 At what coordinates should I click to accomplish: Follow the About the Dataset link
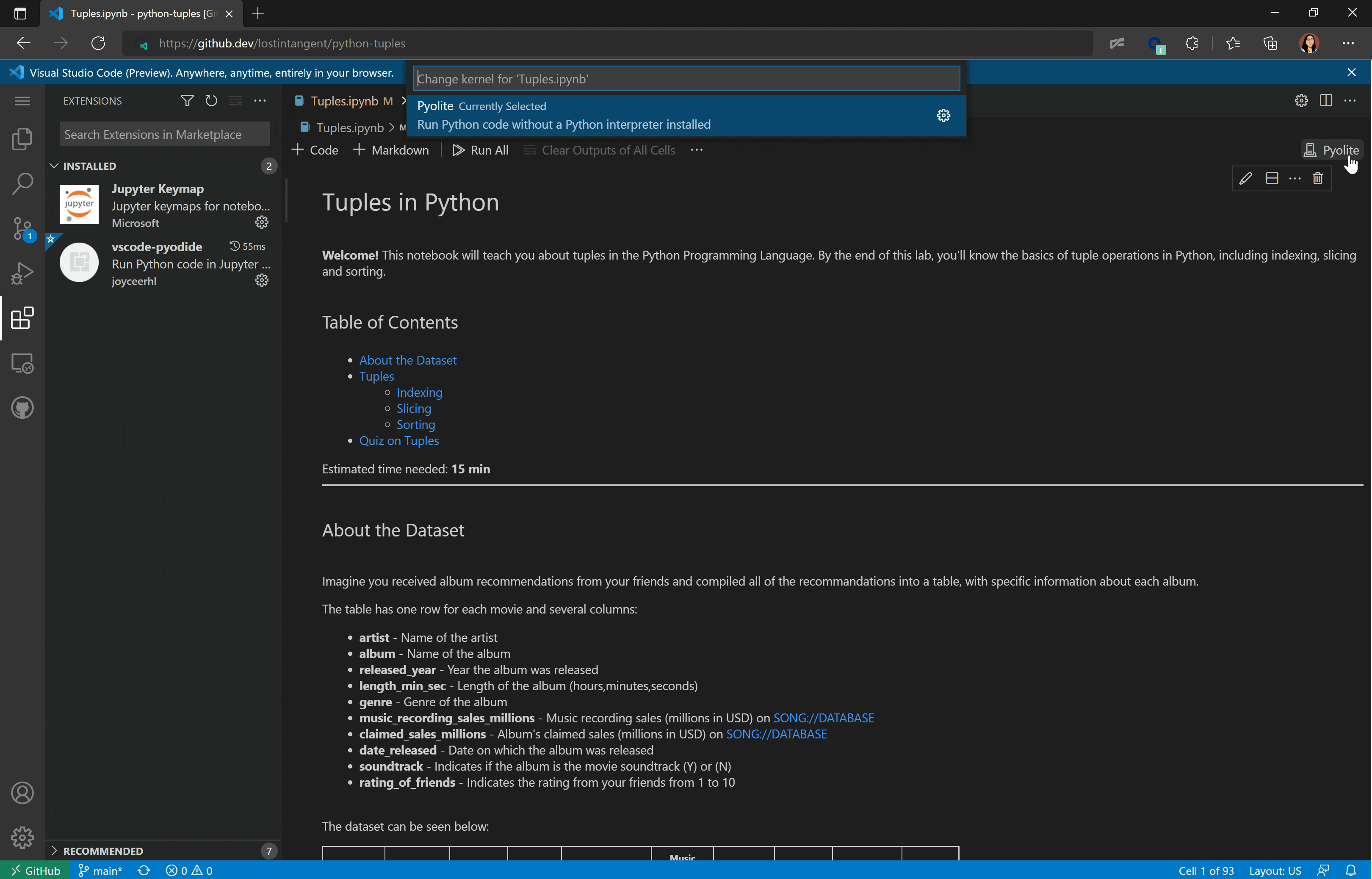click(407, 360)
